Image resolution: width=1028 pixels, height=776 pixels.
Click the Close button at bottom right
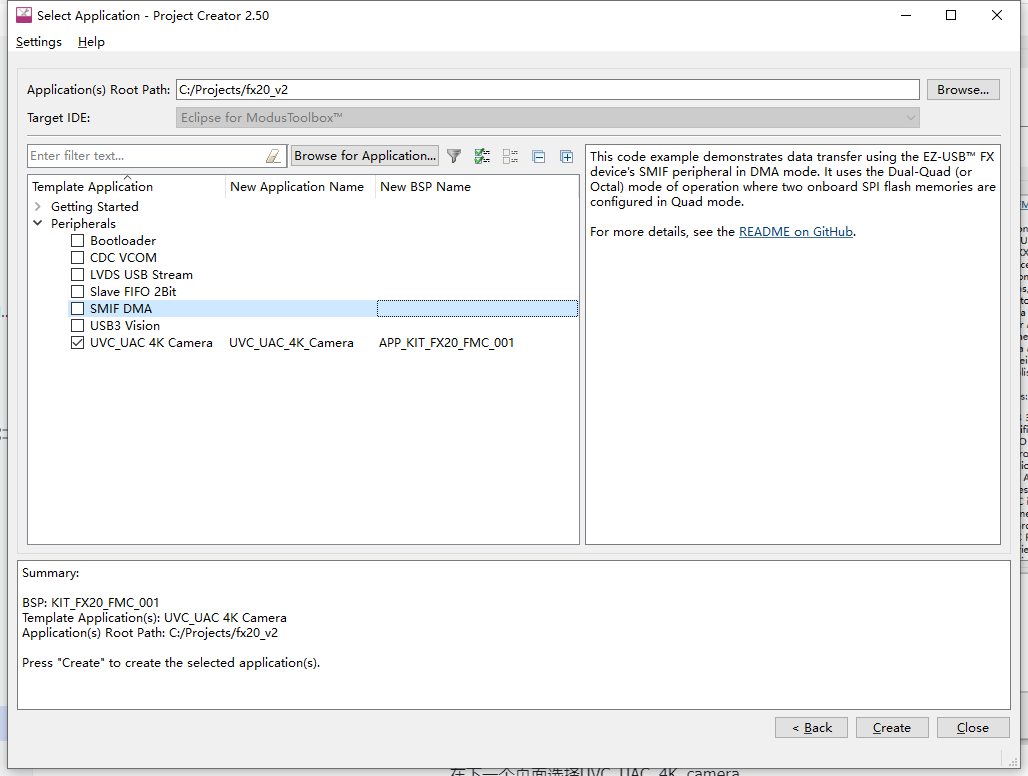(x=972, y=728)
